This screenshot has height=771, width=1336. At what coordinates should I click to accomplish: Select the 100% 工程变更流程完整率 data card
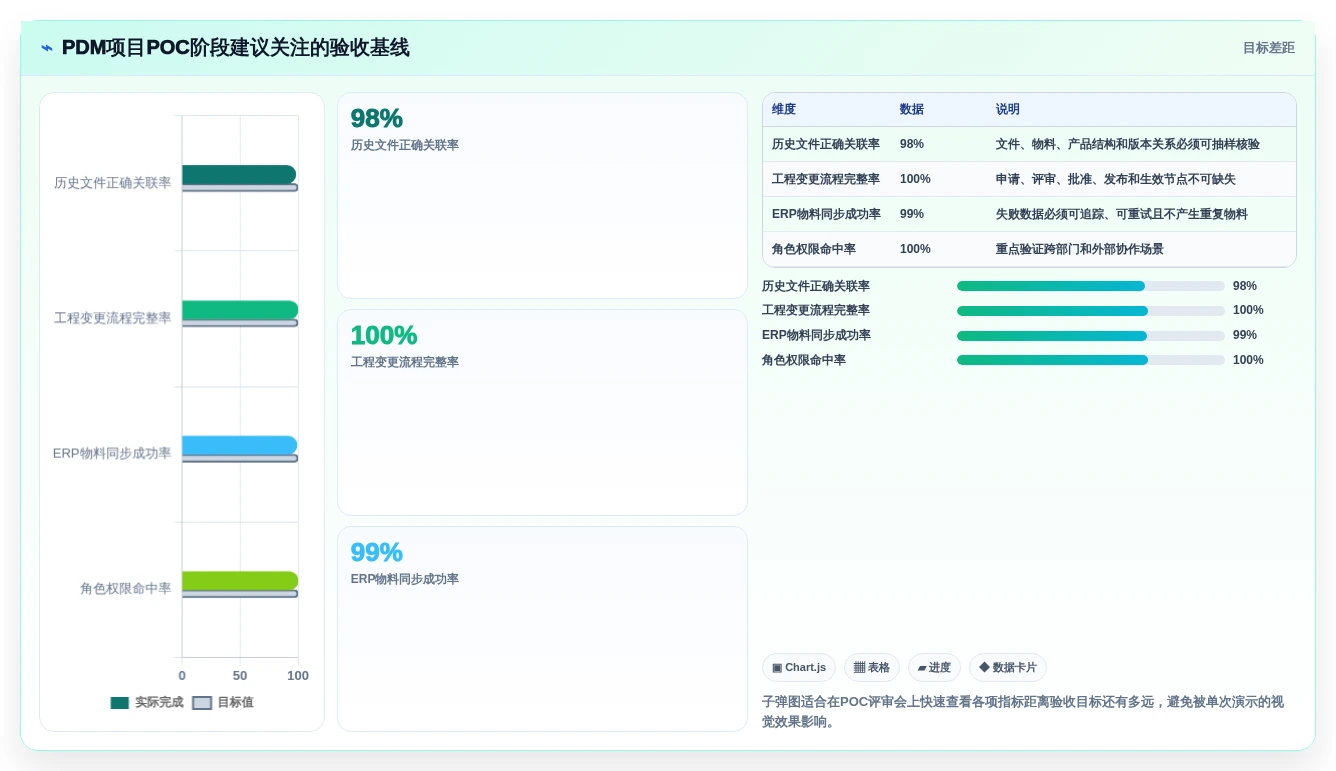tap(542, 413)
